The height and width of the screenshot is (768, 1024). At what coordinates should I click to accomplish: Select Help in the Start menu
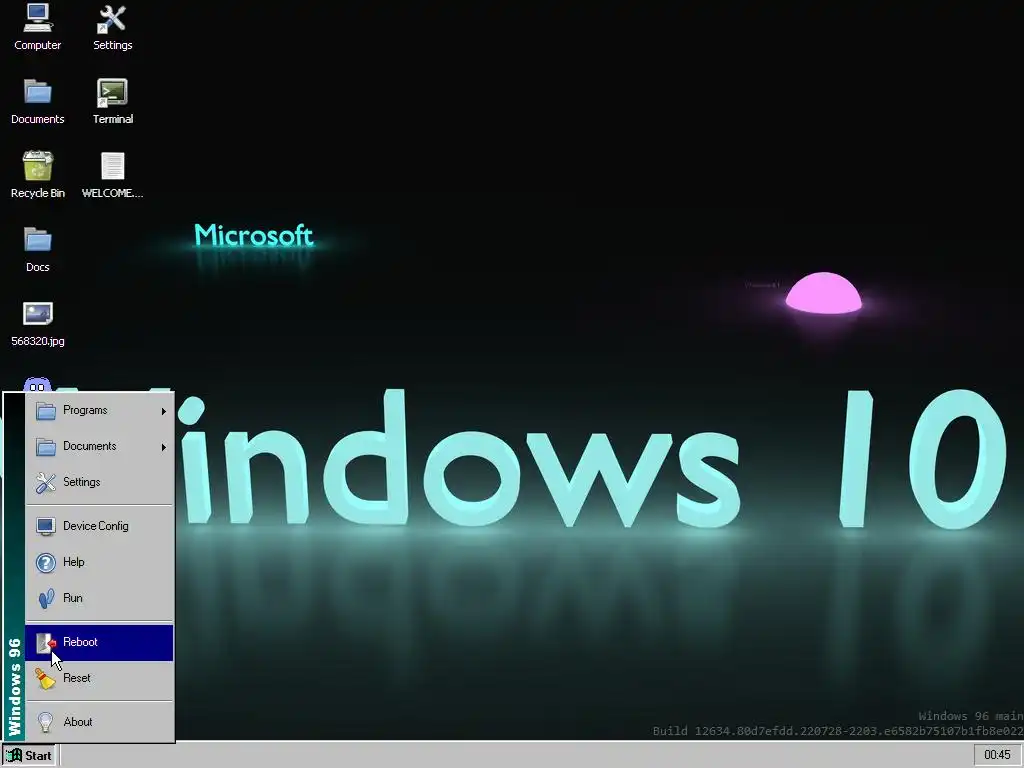(x=99, y=562)
